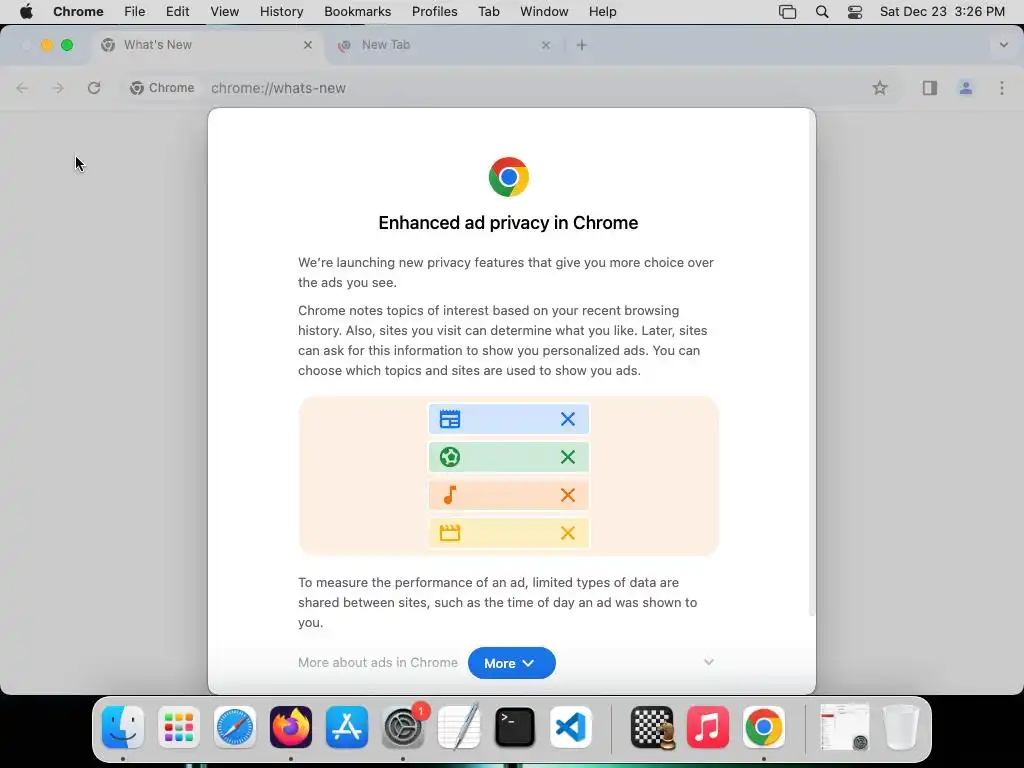Screen dimensions: 1024x768
Task: Click the Chrome site info chip in the address bar
Action: pos(162,88)
